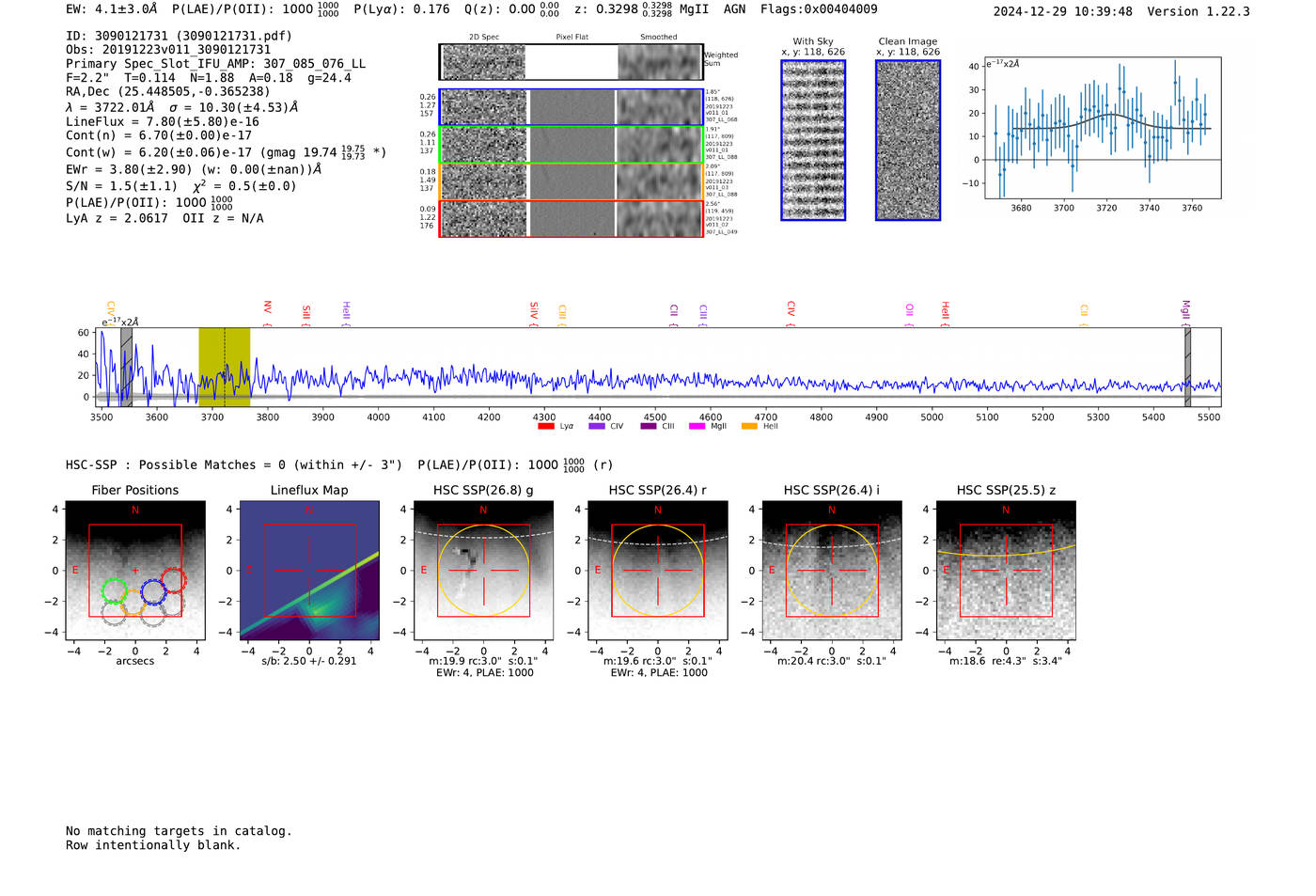Click the purple MgII marker above spectrum
The image size is (1316, 896).
point(1186,313)
